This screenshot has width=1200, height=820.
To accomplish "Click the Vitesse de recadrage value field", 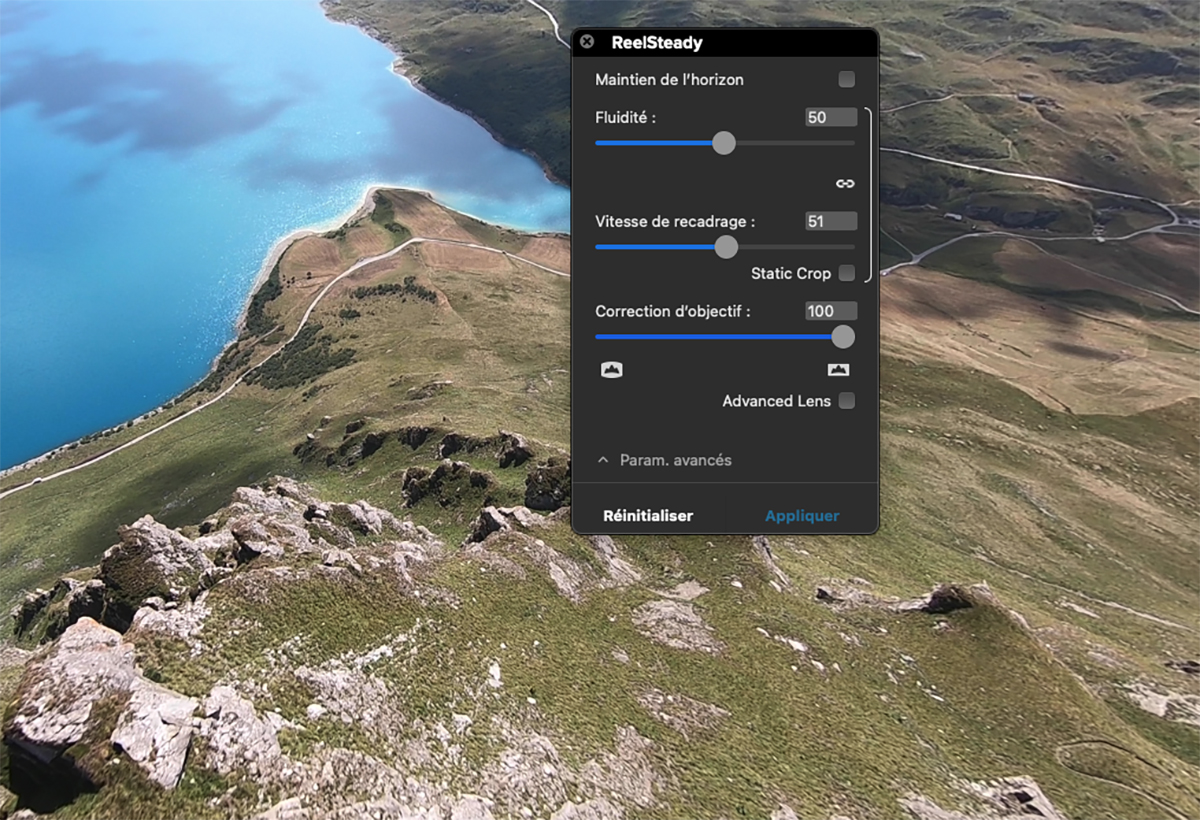I will tap(831, 221).
